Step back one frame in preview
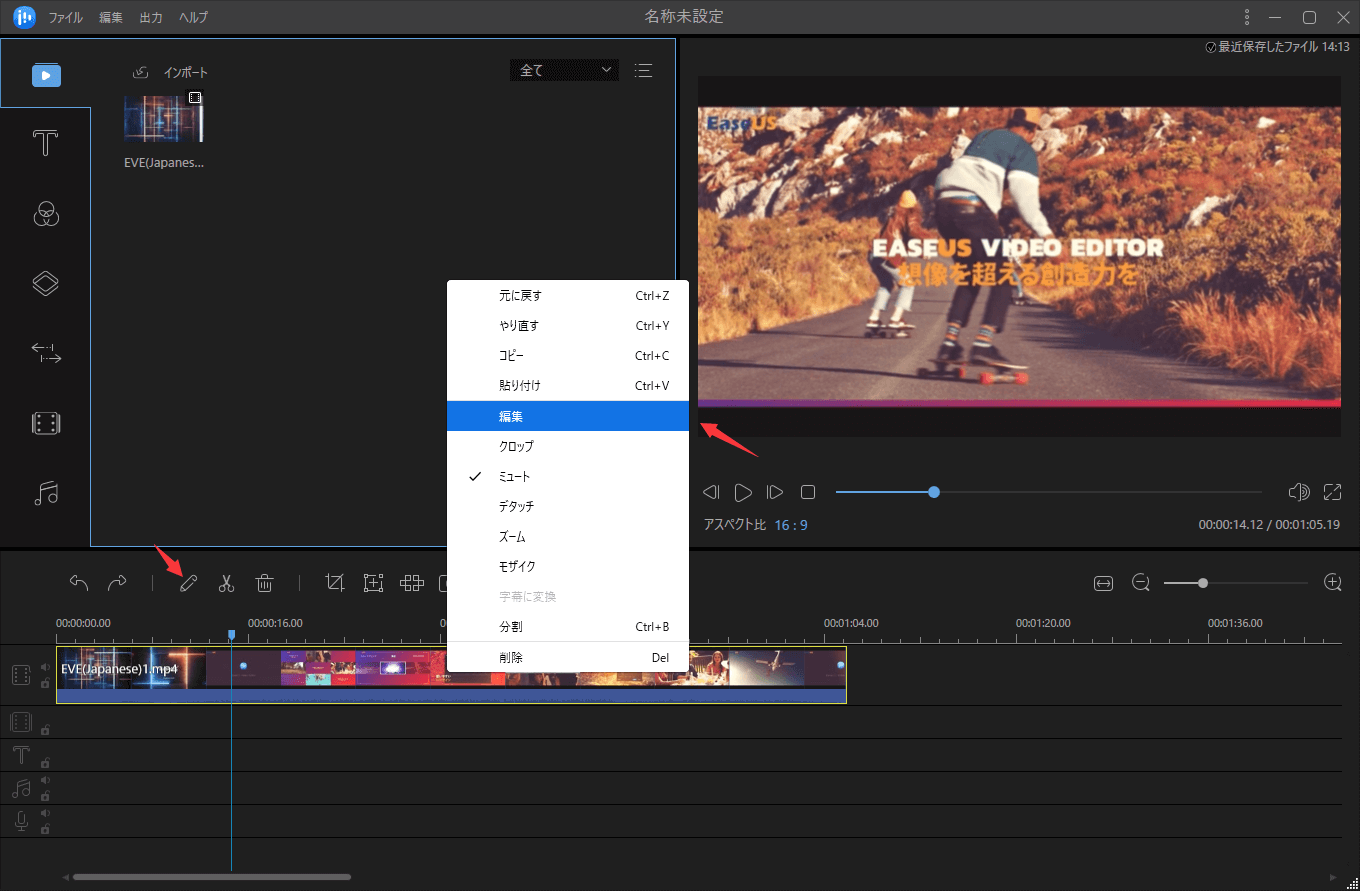Viewport: 1360px width, 891px height. click(x=711, y=492)
